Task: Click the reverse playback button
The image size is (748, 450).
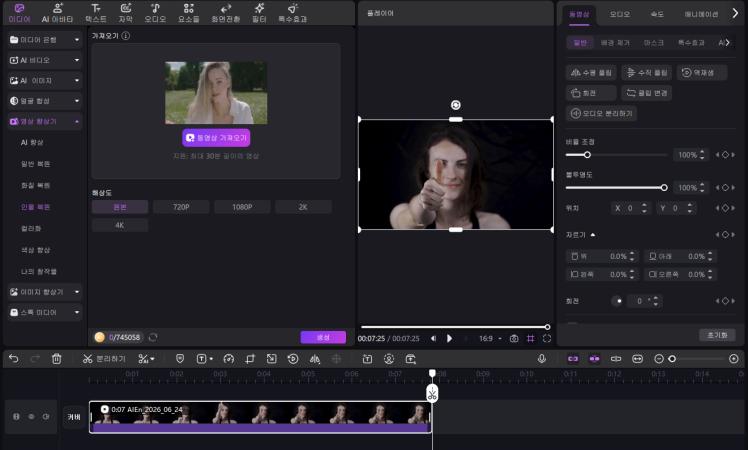Action: (x=702, y=73)
